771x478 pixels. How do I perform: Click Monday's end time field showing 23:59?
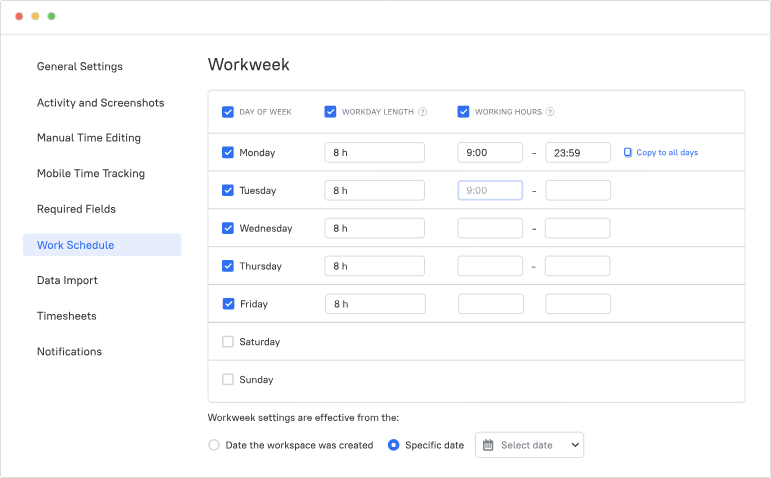tap(577, 153)
